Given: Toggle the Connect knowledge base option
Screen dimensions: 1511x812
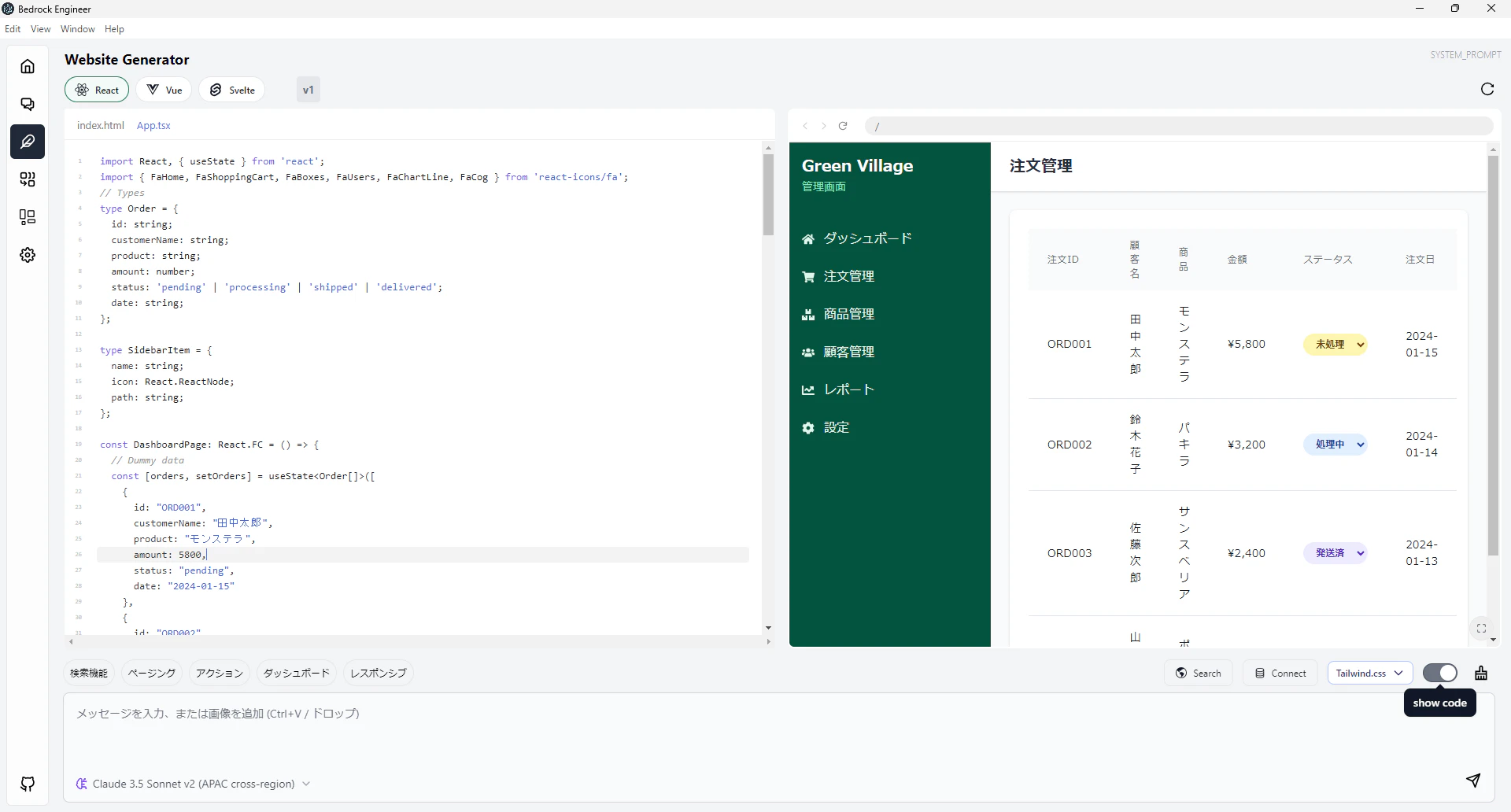Looking at the screenshot, I should click(x=1281, y=673).
